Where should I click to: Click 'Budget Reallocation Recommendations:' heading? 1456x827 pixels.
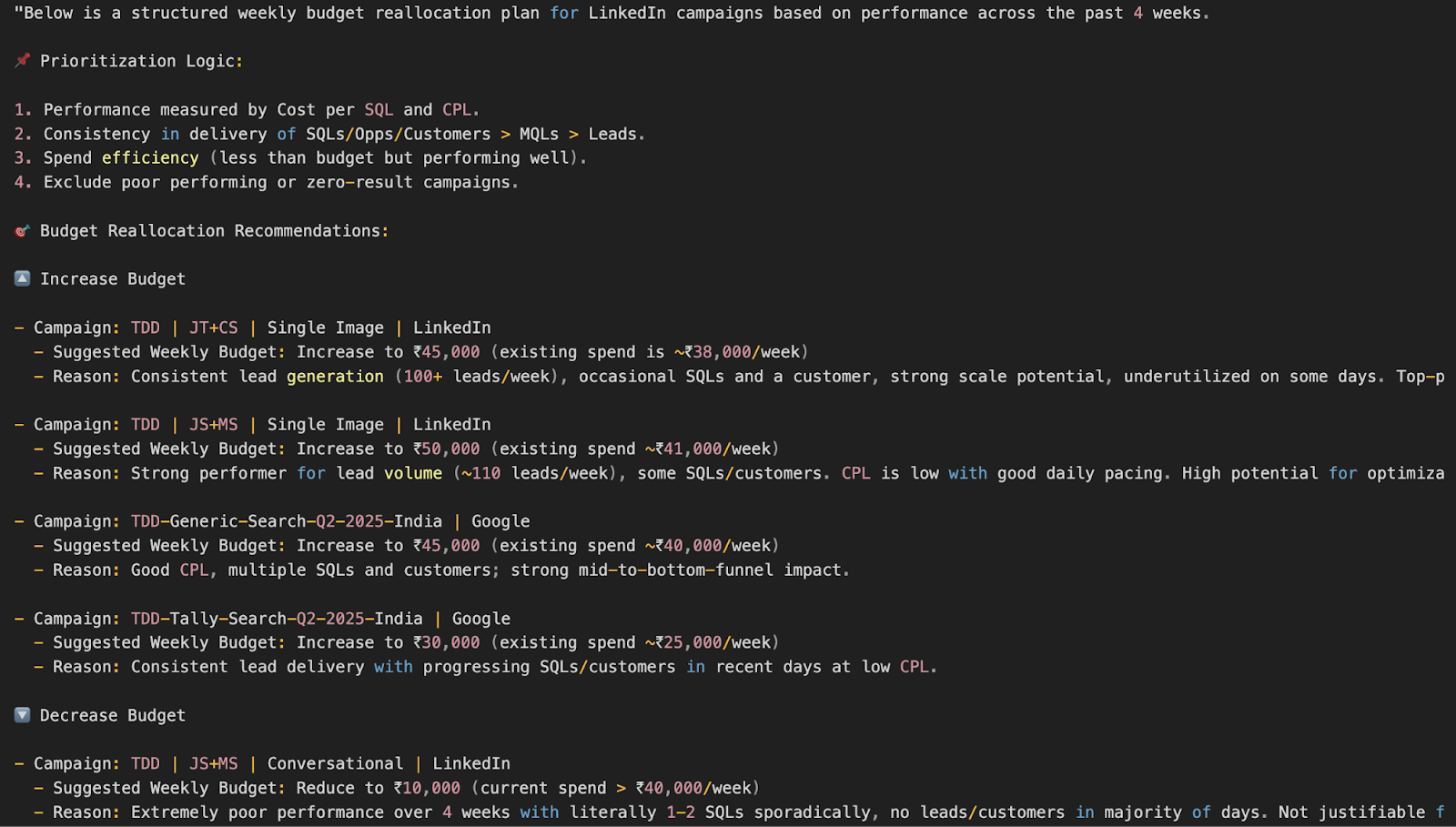(x=214, y=231)
